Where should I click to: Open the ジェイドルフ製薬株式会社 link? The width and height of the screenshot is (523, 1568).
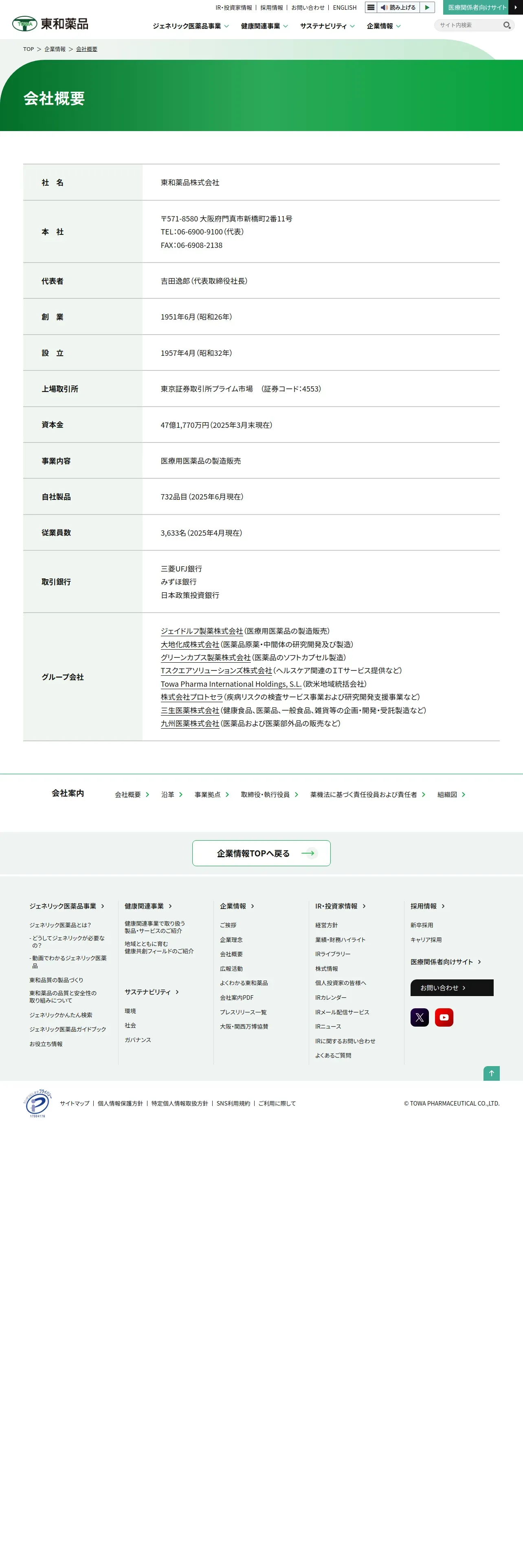[x=202, y=631]
